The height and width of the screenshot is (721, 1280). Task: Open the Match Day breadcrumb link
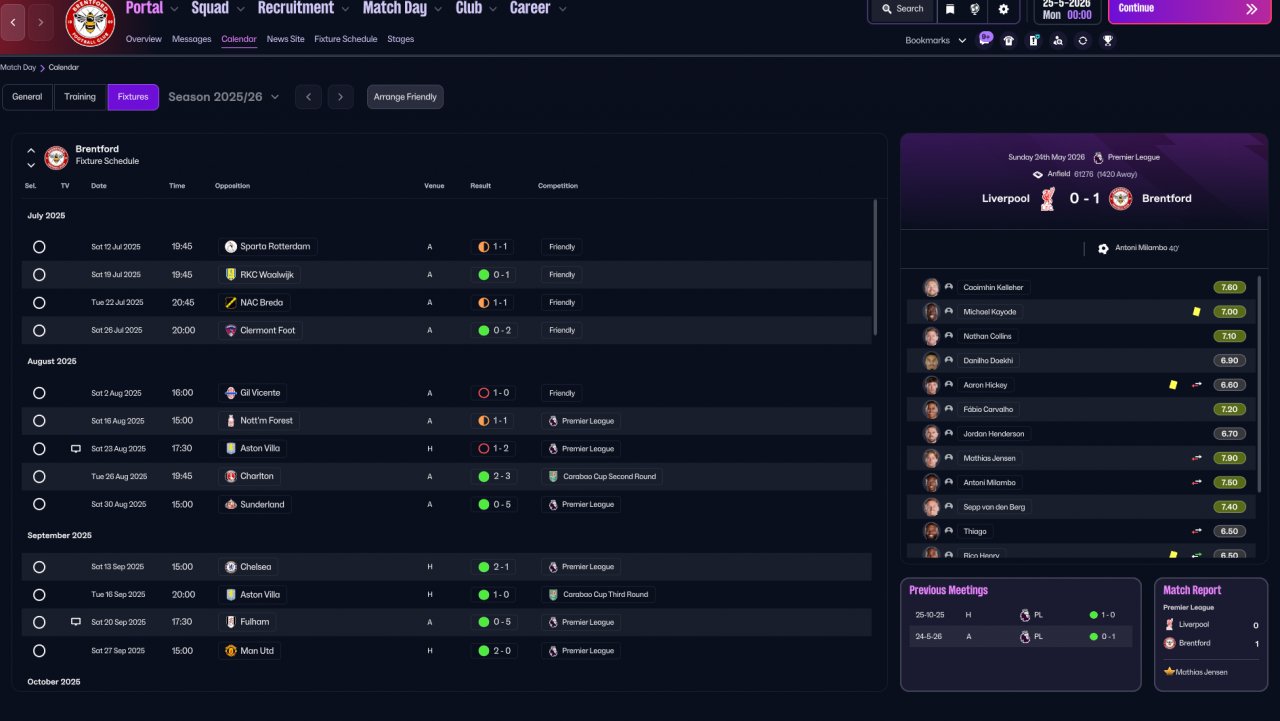click(18, 68)
